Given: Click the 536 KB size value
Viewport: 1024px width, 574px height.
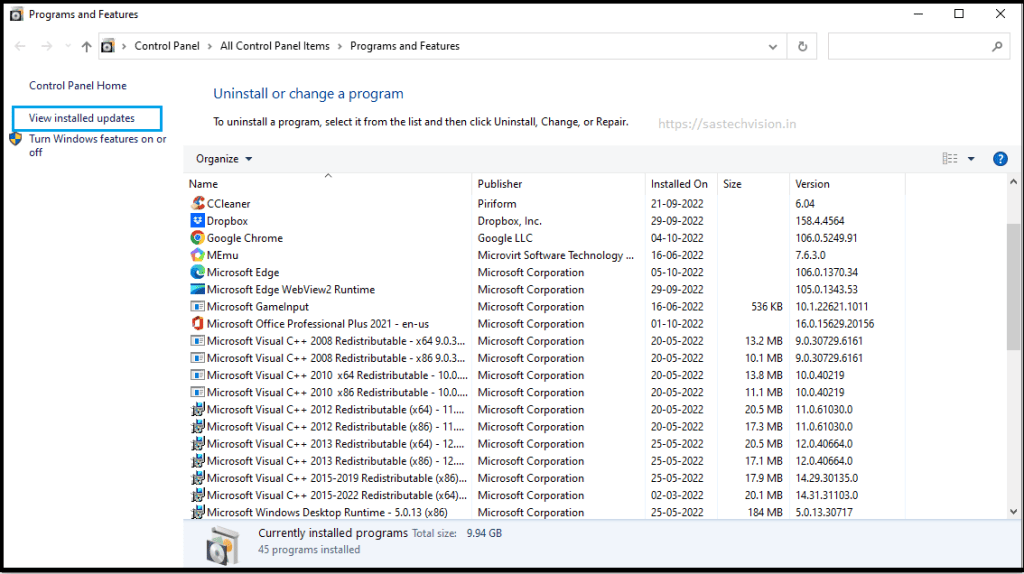Looking at the screenshot, I should click(767, 306).
